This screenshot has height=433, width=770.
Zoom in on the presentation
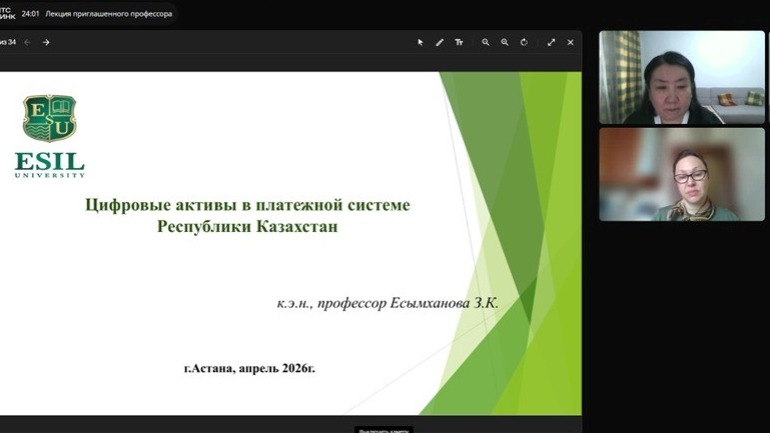(486, 42)
